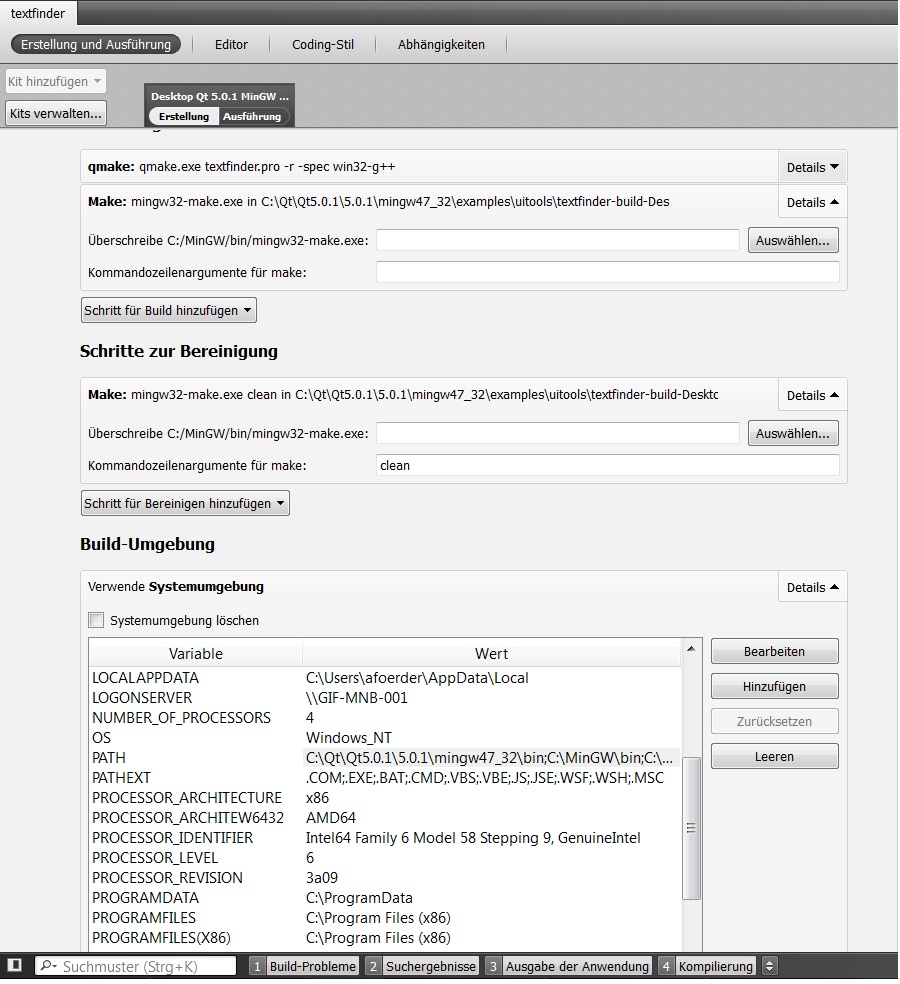Select the PROGRAMFILES(X86) variable row
900x984 pixels.
pos(384,939)
